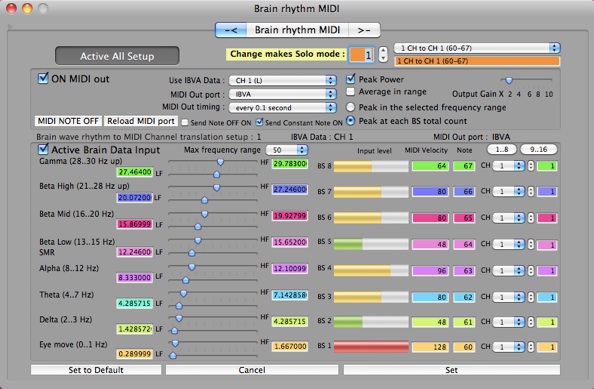Enable the Average in range checkbox

(x=351, y=92)
